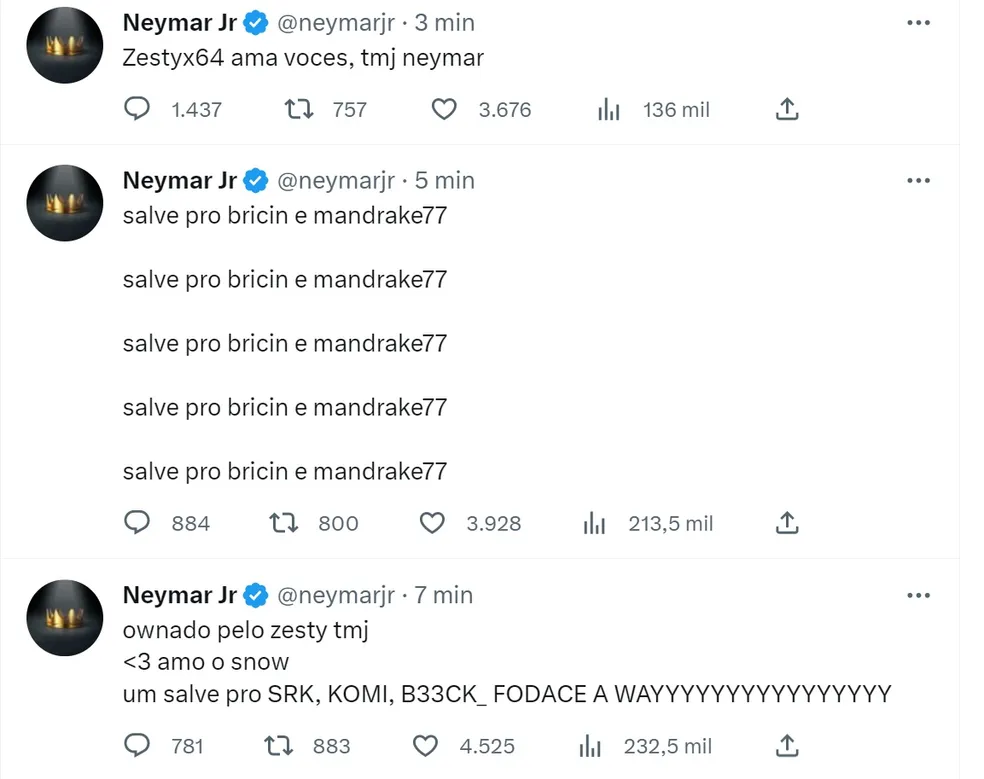This screenshot has width=984, height=779.
Task: Open view stats showing 213,5 mil
Action: tap(595, 523)
